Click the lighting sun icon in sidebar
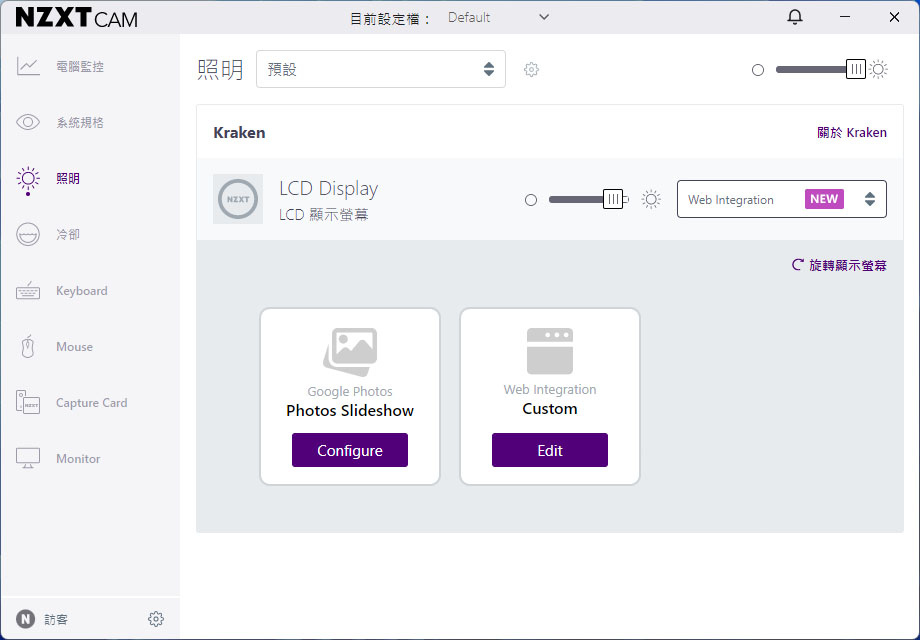Viewport: 920px width, 640px height. pyautogui.click(x=28, y=180)
